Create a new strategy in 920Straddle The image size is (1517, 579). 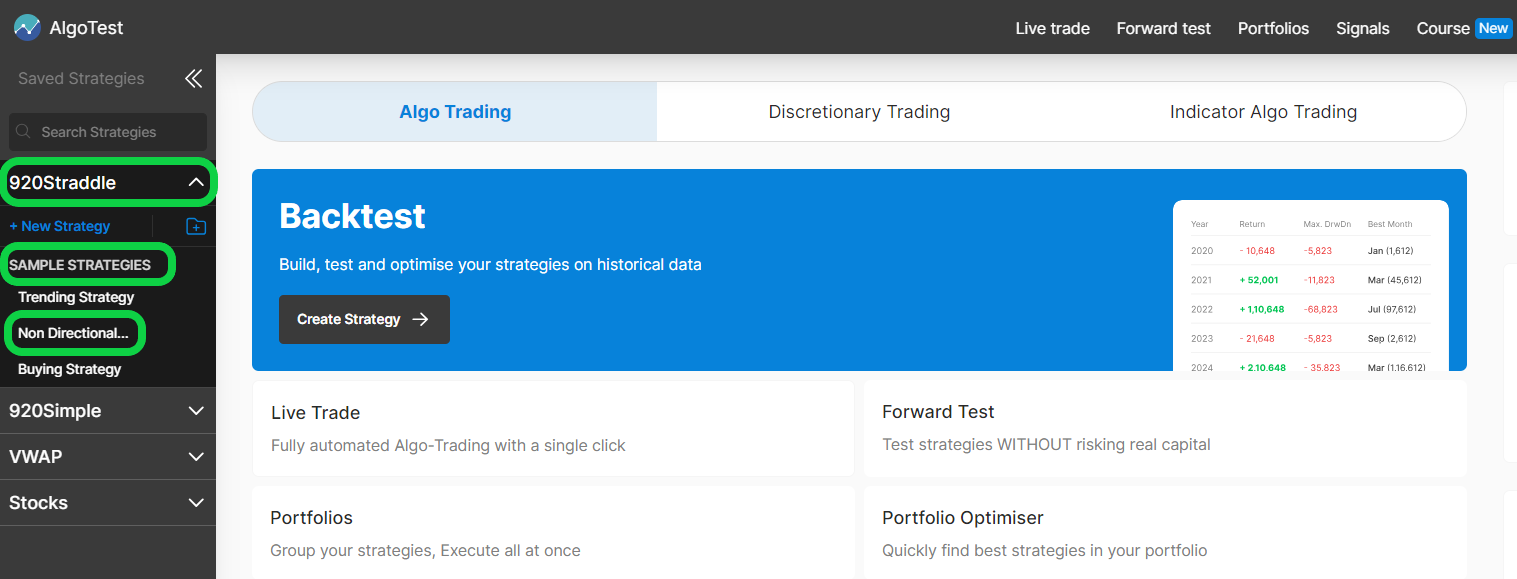[x=60, y=226]
